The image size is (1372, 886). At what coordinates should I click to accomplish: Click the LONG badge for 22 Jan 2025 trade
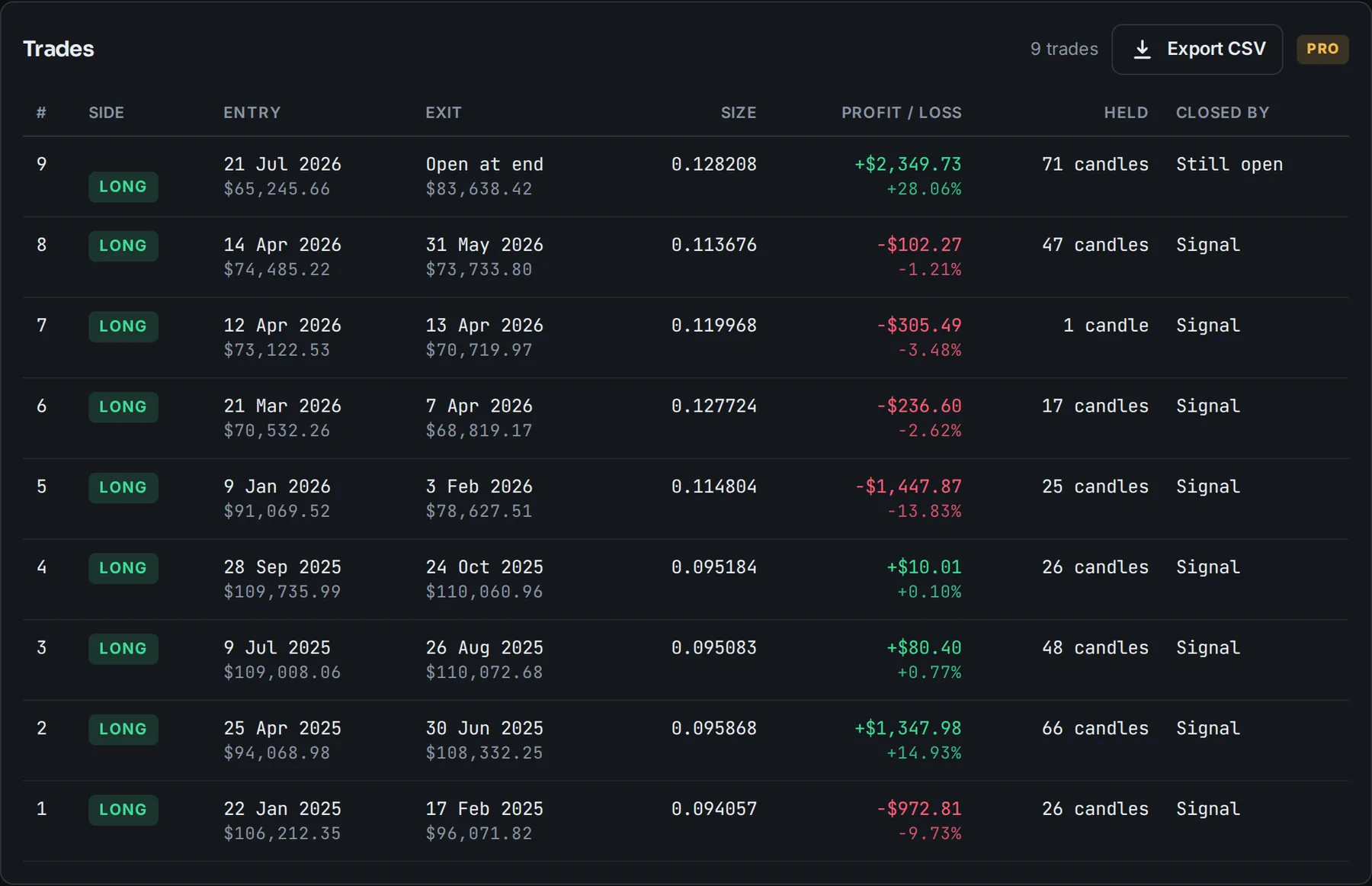[123, 810]
